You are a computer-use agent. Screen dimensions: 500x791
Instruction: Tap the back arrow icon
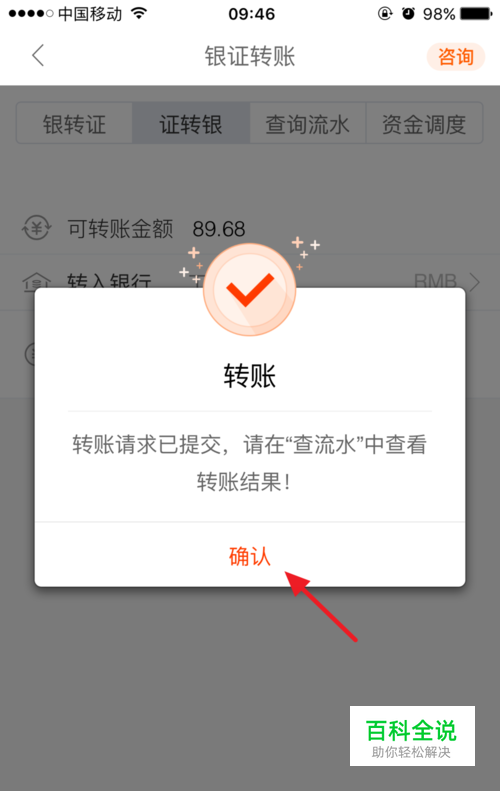pyautogui.click(x=38, y=55)
